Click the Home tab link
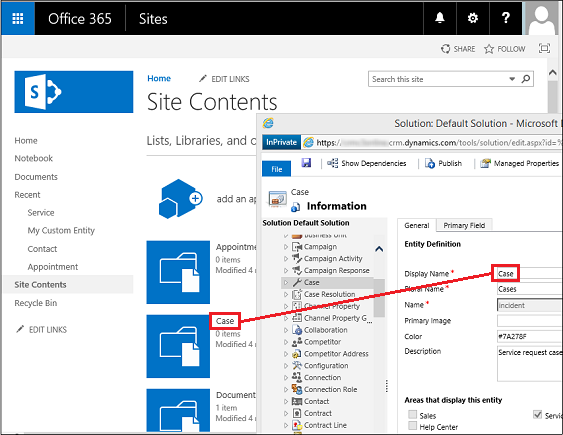This screenshot has height=435, width=563. pyautogui.click(x=159, y=78)
